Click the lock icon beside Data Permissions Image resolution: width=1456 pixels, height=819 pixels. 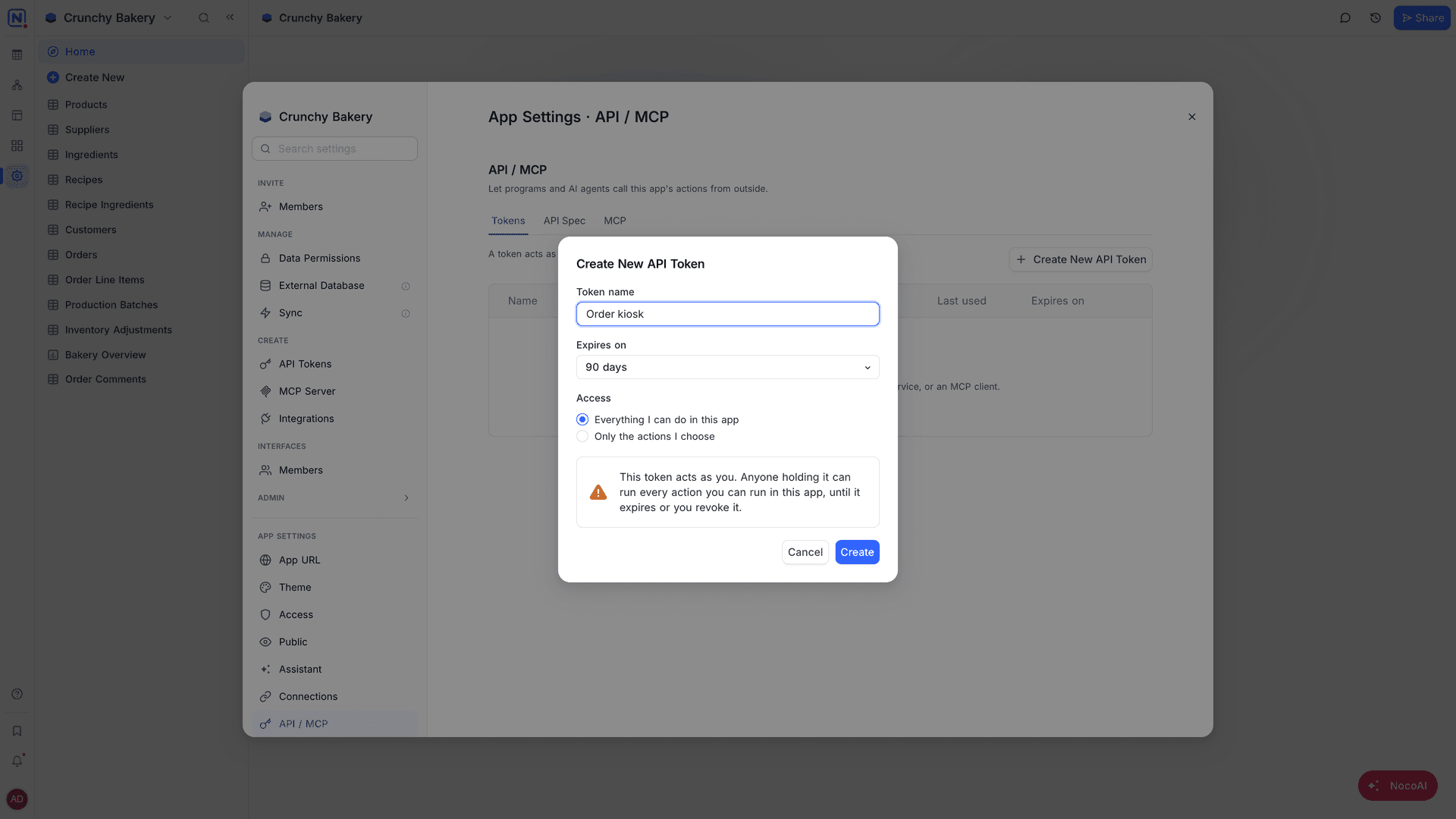coord(265,259)
